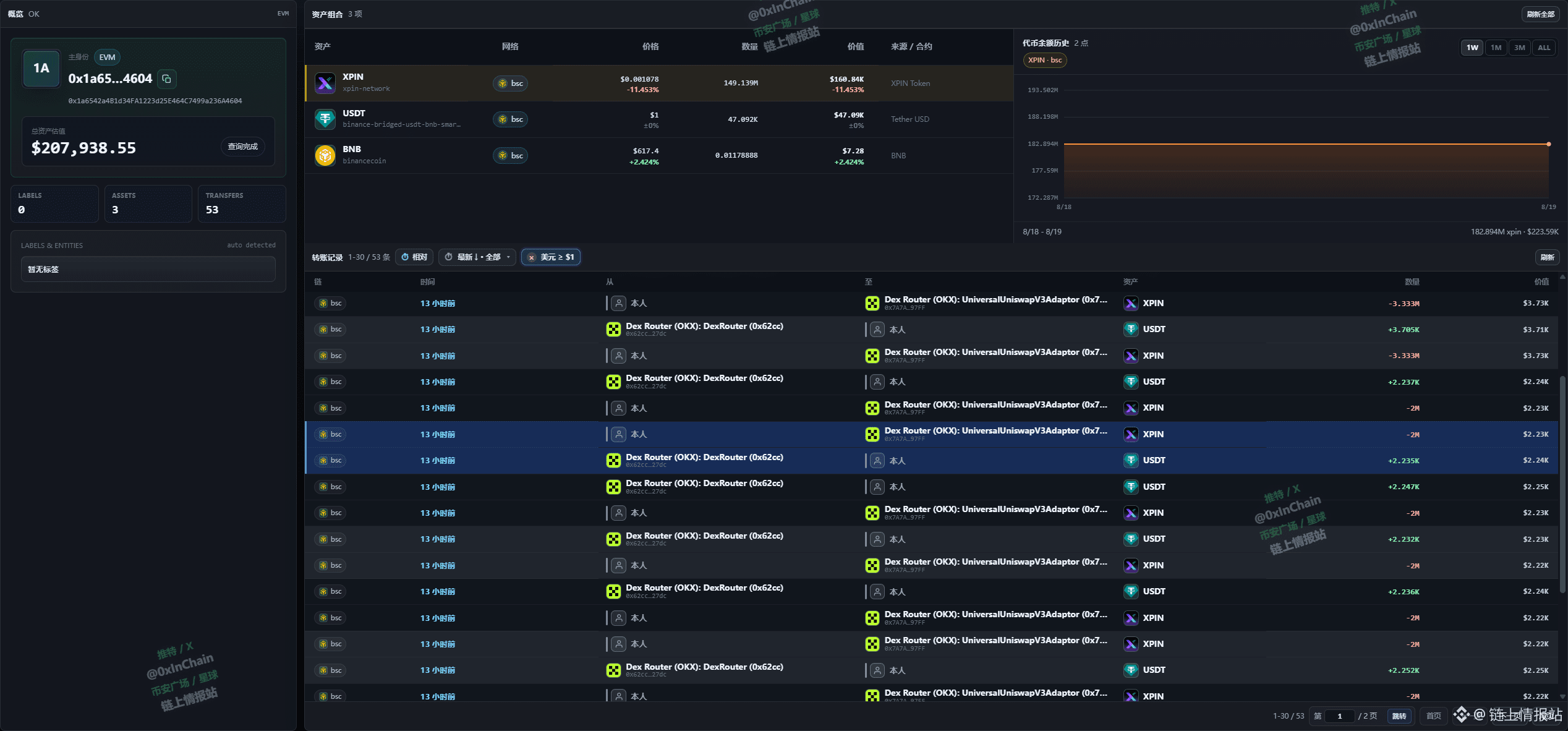
Task: Click the XPIN token icon in asset list
Action: pos(325,83)
